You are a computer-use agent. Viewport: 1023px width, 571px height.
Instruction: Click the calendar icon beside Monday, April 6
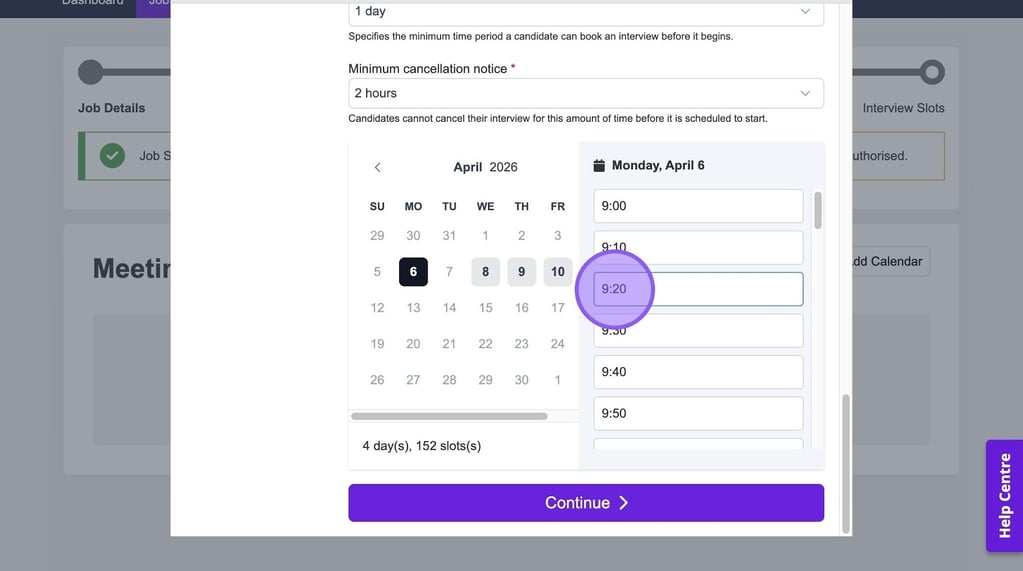[x=599, y=165]
